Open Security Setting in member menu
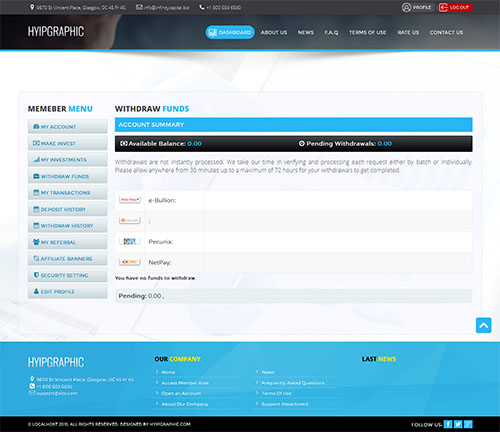 [x=67, y=275]
